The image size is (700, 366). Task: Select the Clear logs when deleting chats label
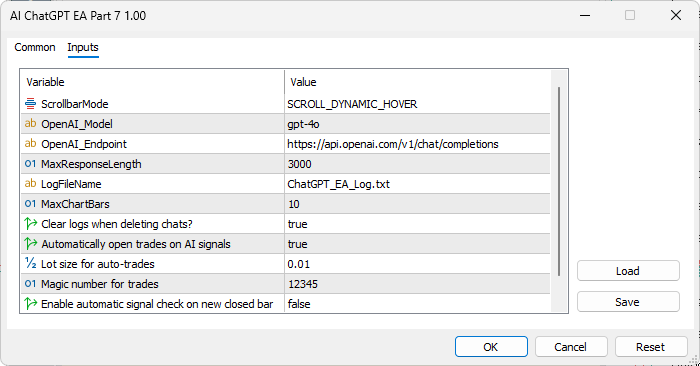(x=117, y=224)
